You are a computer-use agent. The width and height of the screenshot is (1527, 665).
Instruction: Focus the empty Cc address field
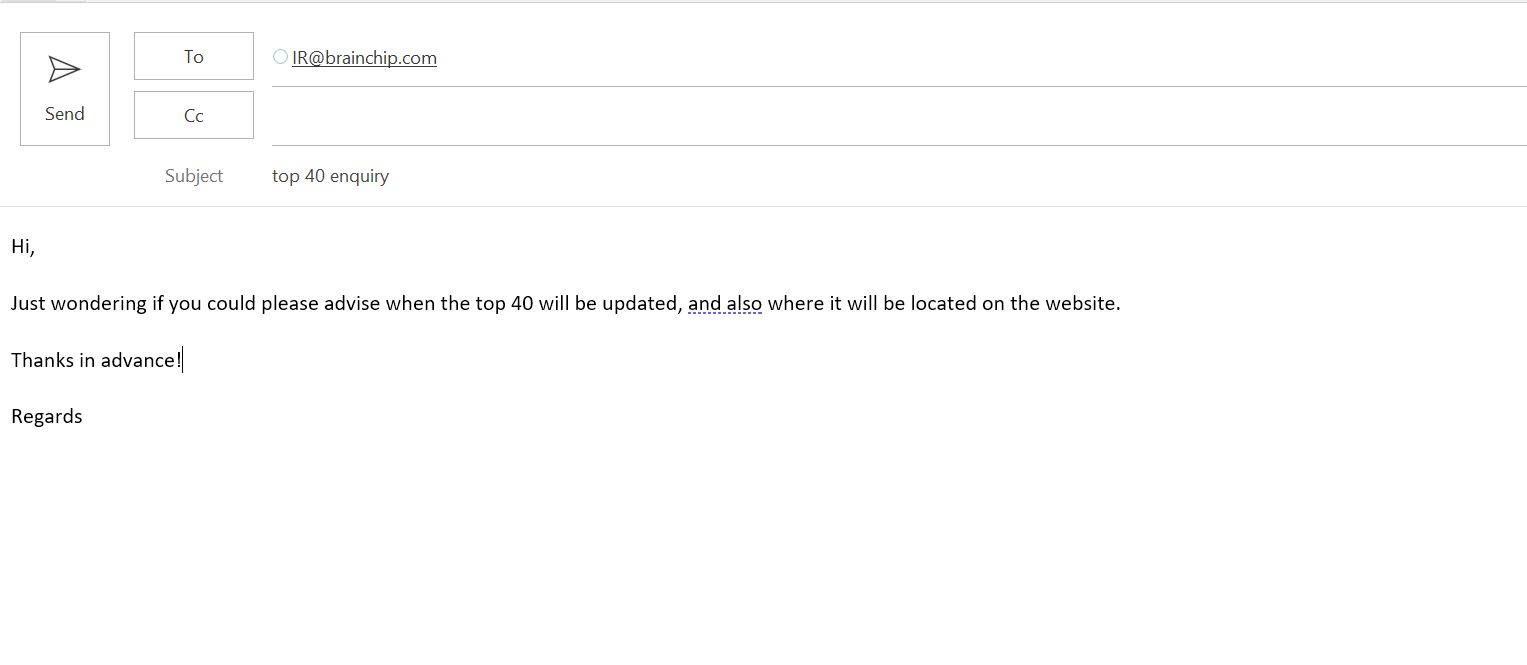coord(898,117)
